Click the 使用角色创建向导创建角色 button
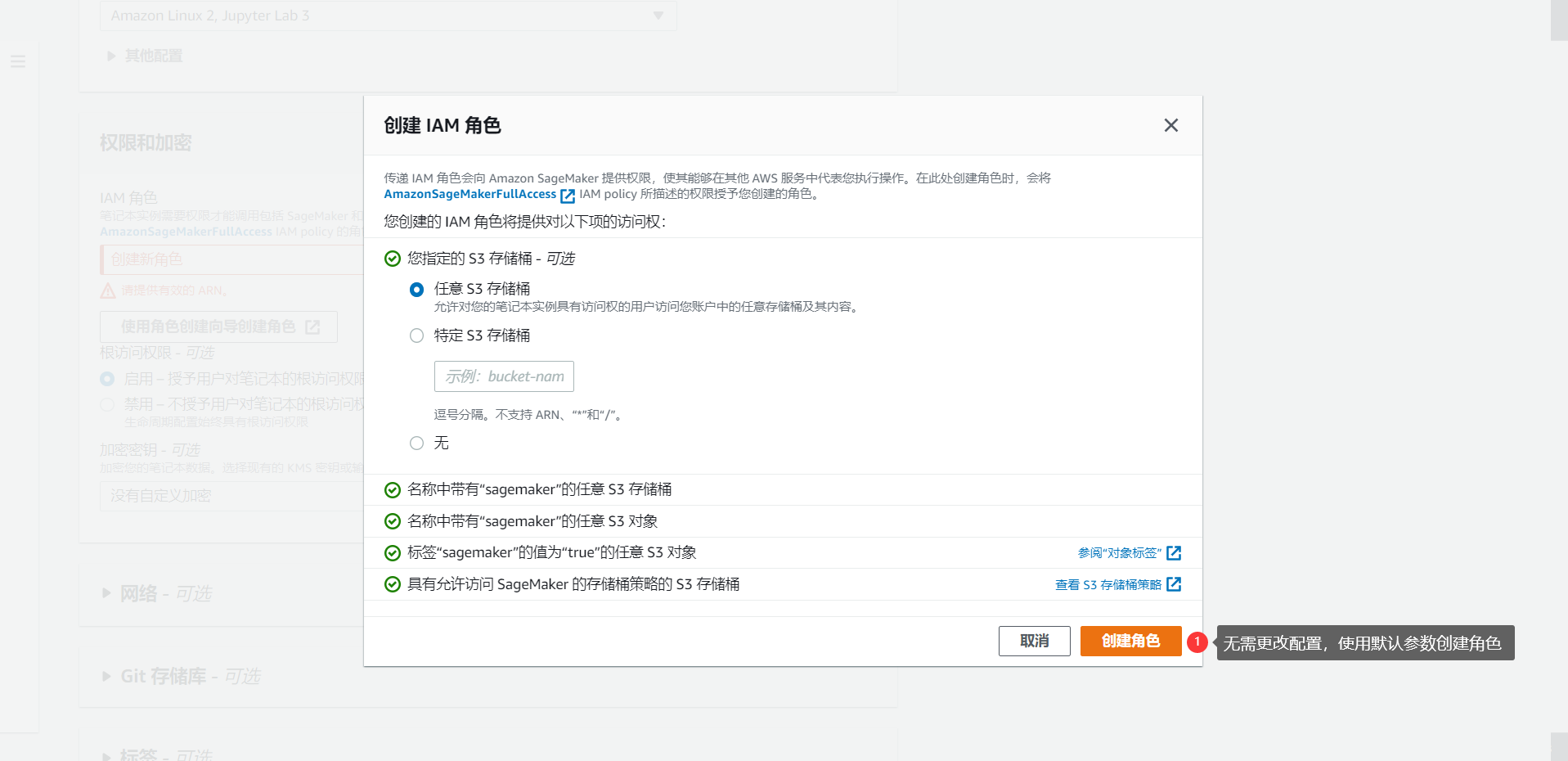This screenshot has width=1568, height=761. (218, 326)
